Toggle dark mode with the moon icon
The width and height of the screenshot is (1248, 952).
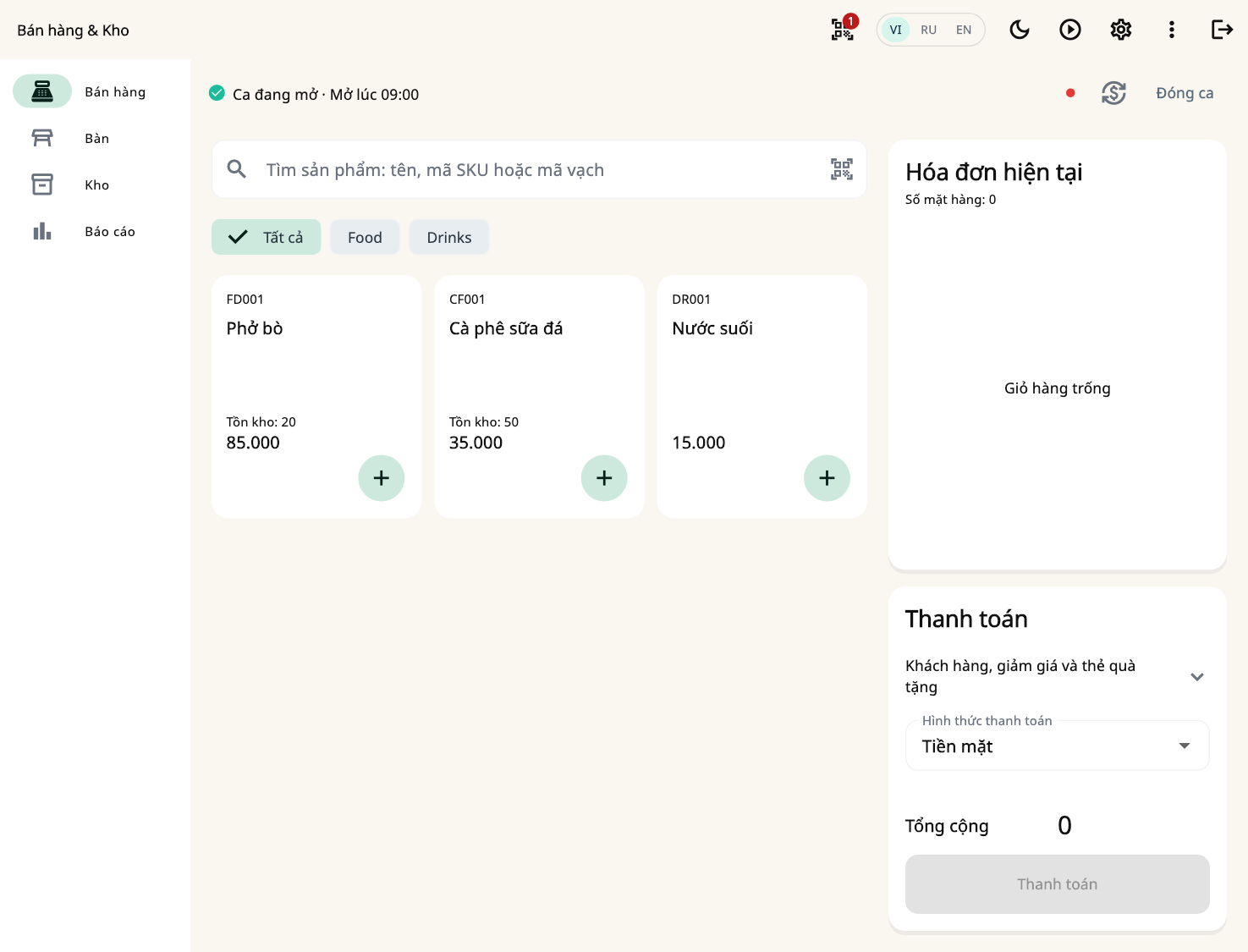click(1020, 30)
